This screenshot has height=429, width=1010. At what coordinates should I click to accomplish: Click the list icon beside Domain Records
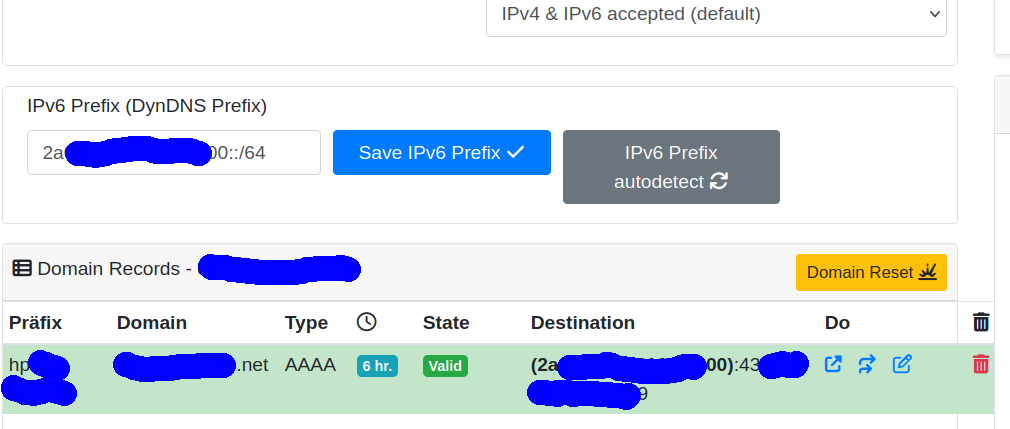coord(22,268)
